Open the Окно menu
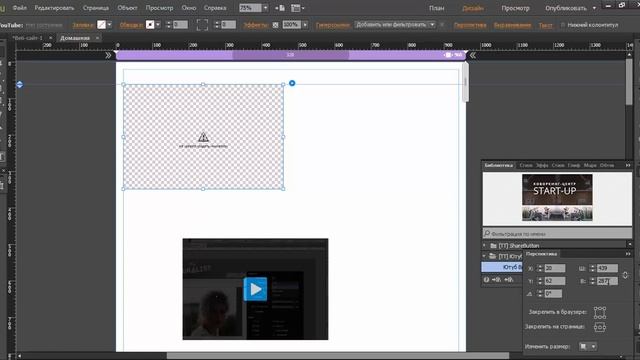This screenshot has height=360, width=640. pos(188,8)
